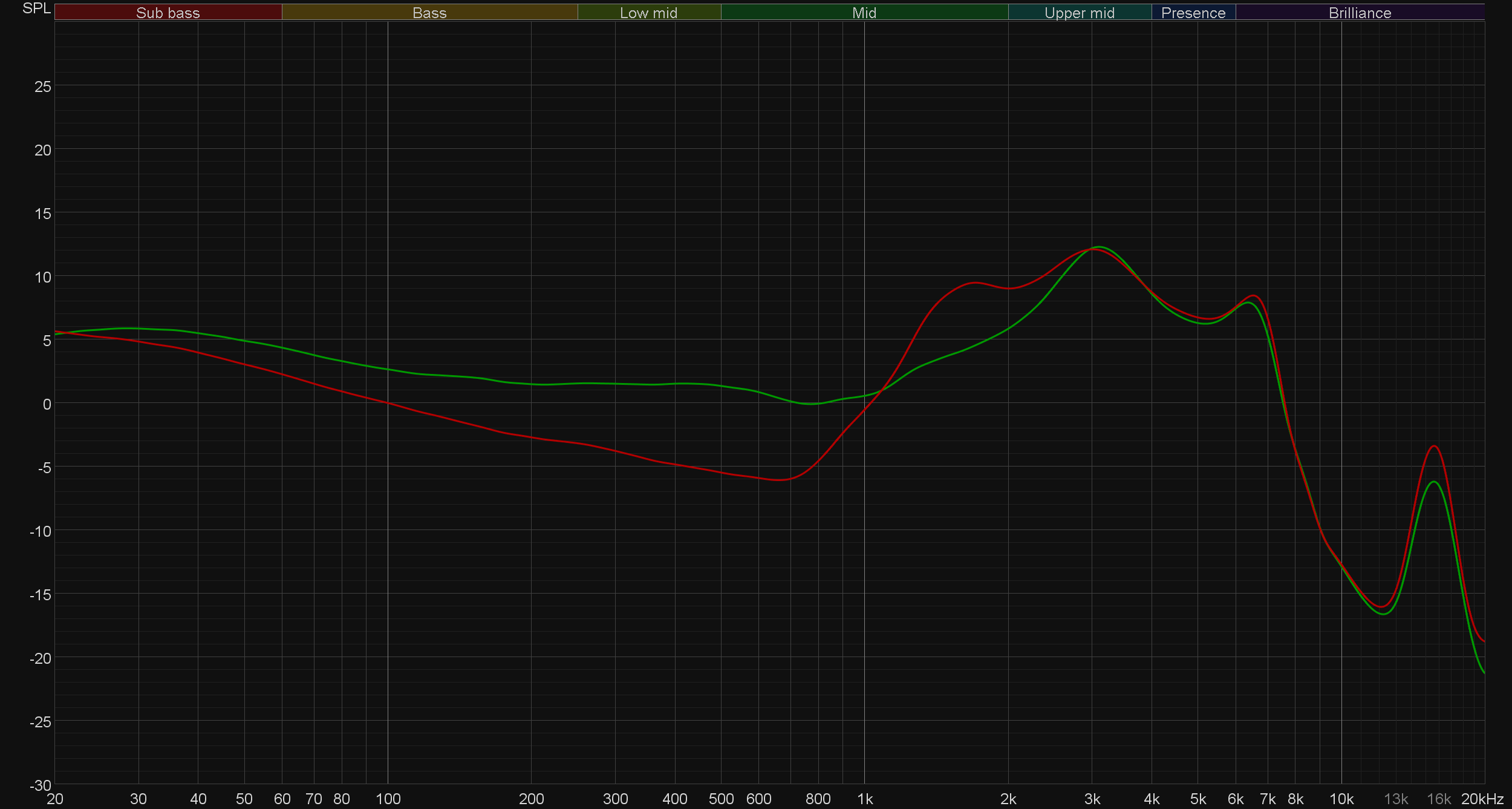Click the -30 label on SPL axis
This screenshot has height=809, width=1512.
(x=41, y=785)
